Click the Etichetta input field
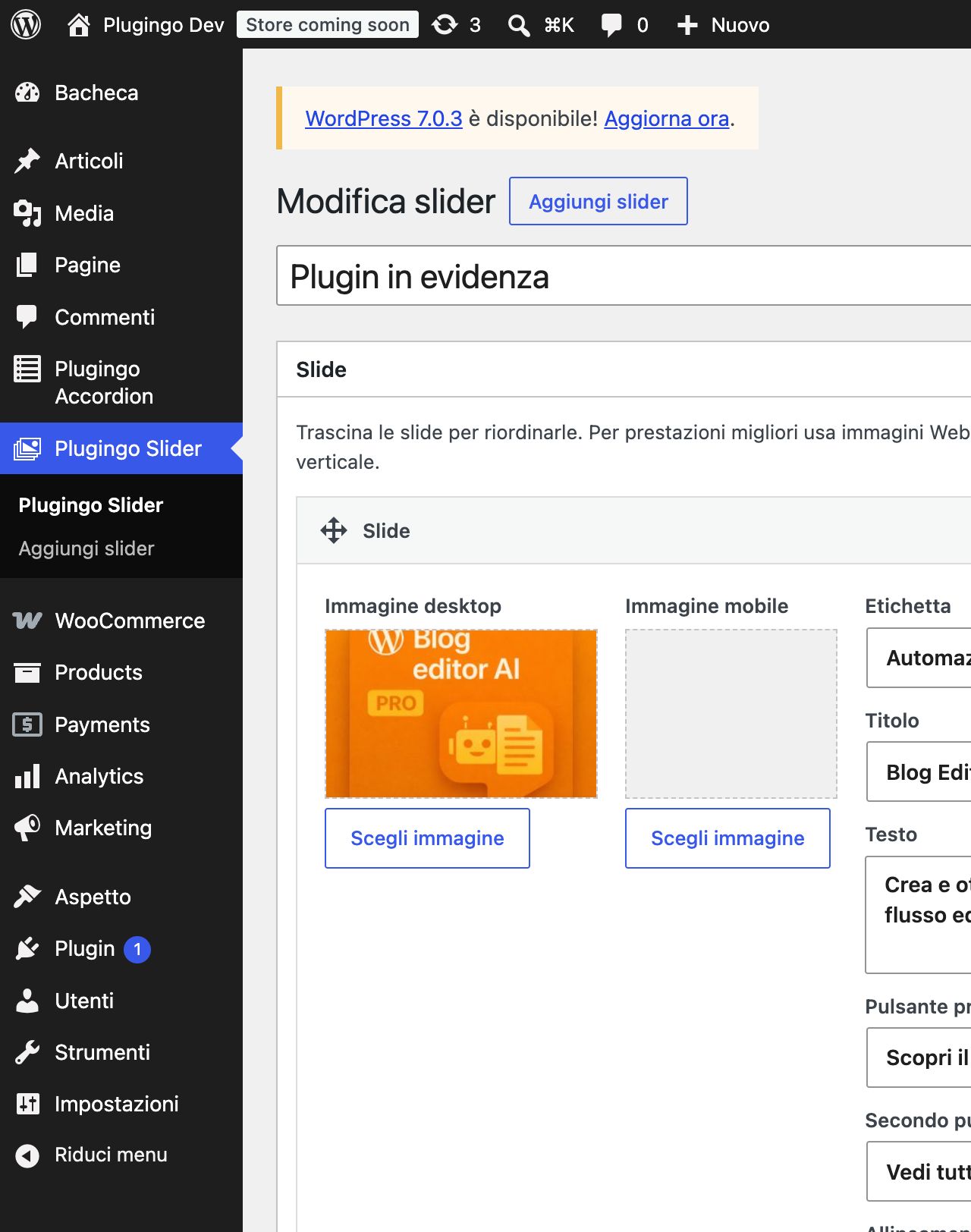Image resolution: width=971 pixels, height=1232 pixels. (919, 658)
